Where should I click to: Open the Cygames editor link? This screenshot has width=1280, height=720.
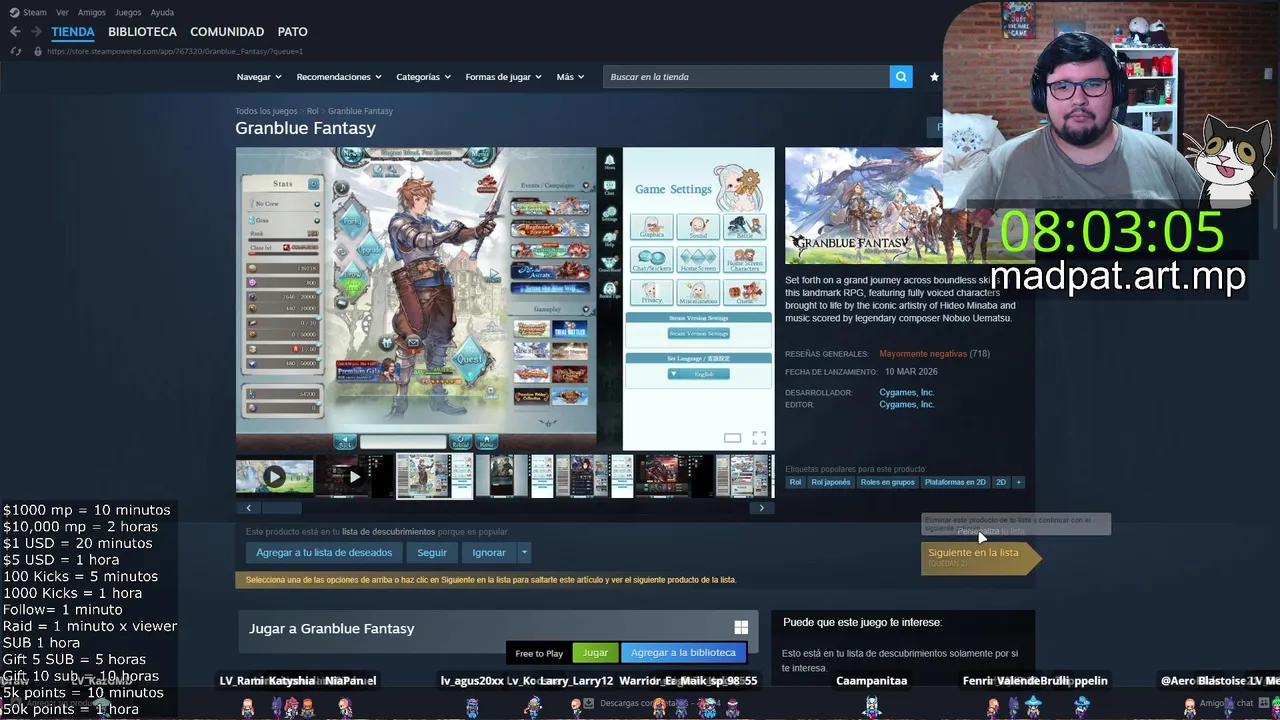point(906,405)
